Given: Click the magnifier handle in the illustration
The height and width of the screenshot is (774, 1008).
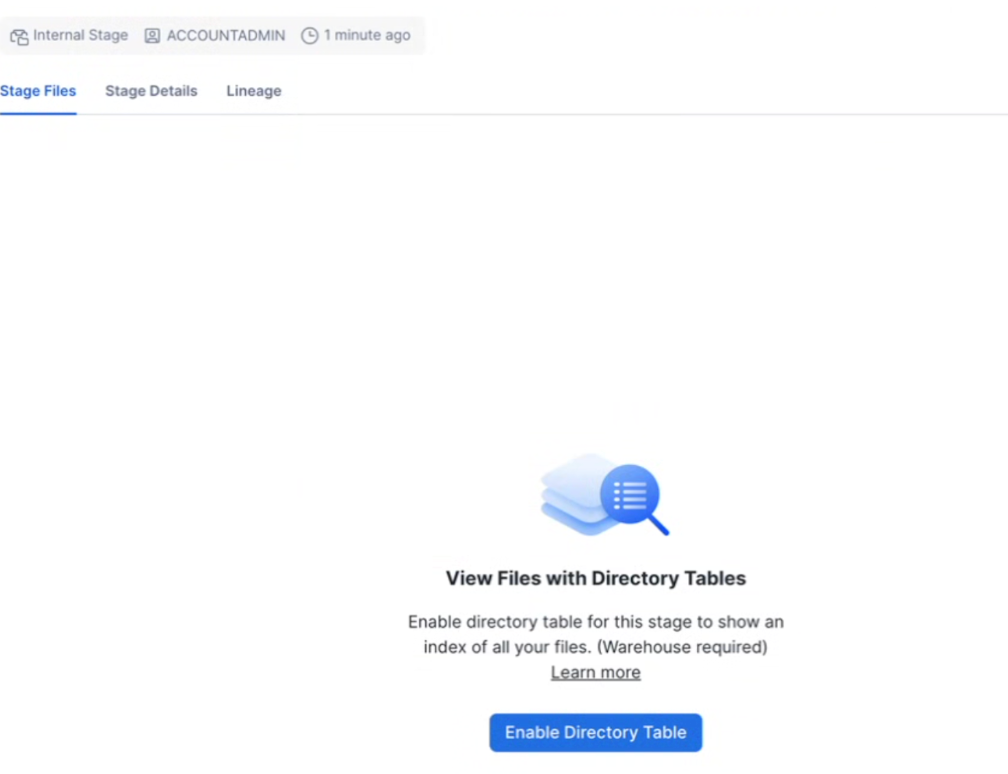Looking at the screenshot, I should [x=659, y=525].
